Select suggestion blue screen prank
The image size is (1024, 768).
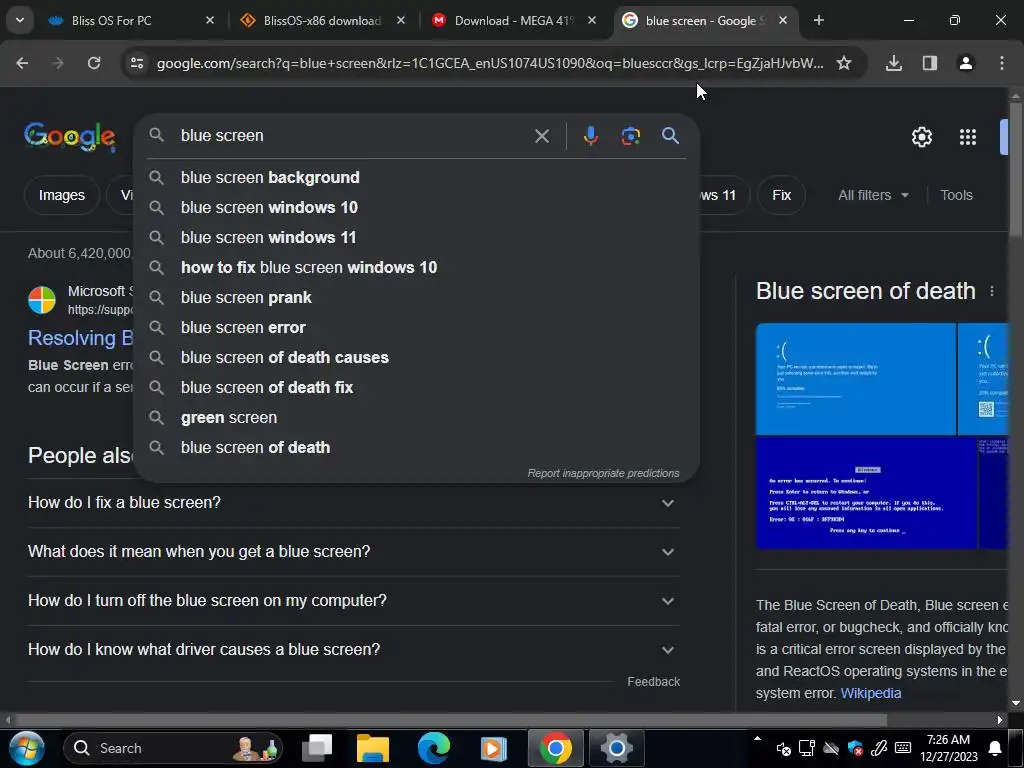(x=417, y=298)
